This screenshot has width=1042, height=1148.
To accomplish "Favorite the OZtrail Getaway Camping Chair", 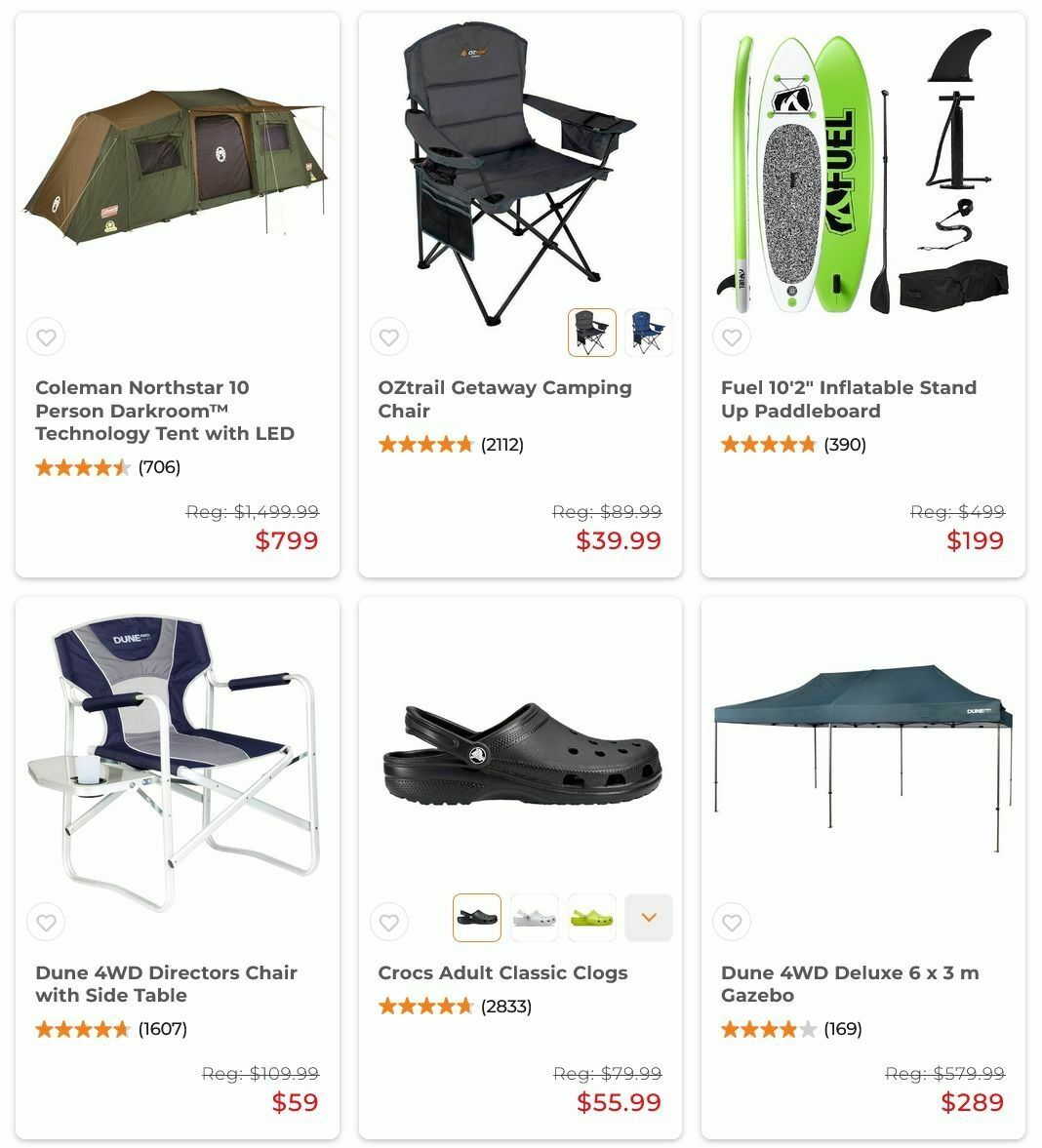I will [x=389, y=337].
